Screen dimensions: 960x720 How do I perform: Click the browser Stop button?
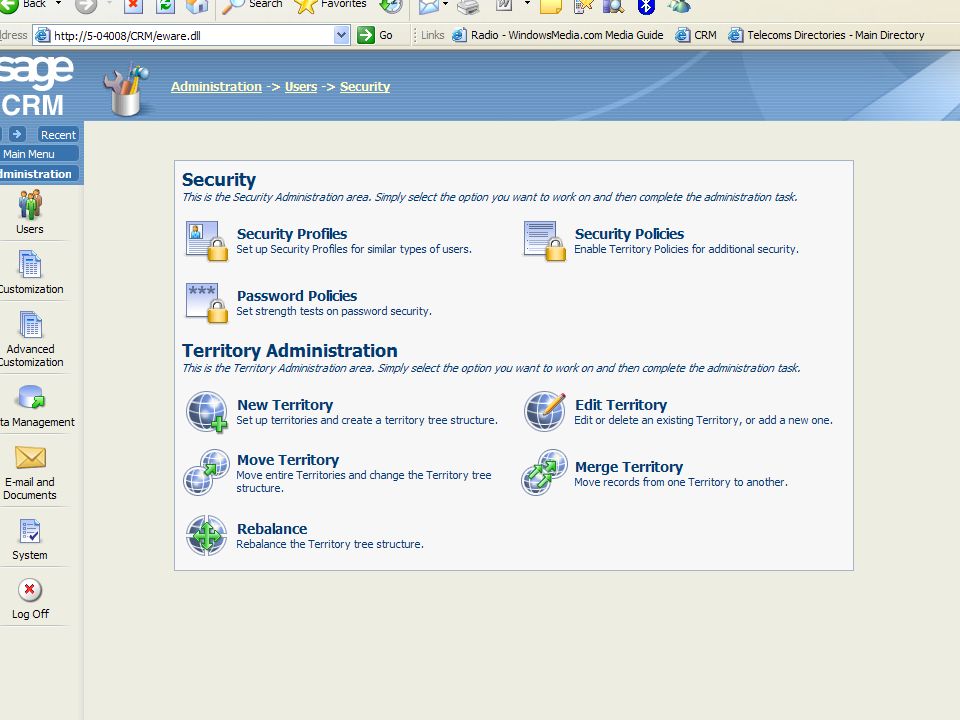click(x=133, y=6)
